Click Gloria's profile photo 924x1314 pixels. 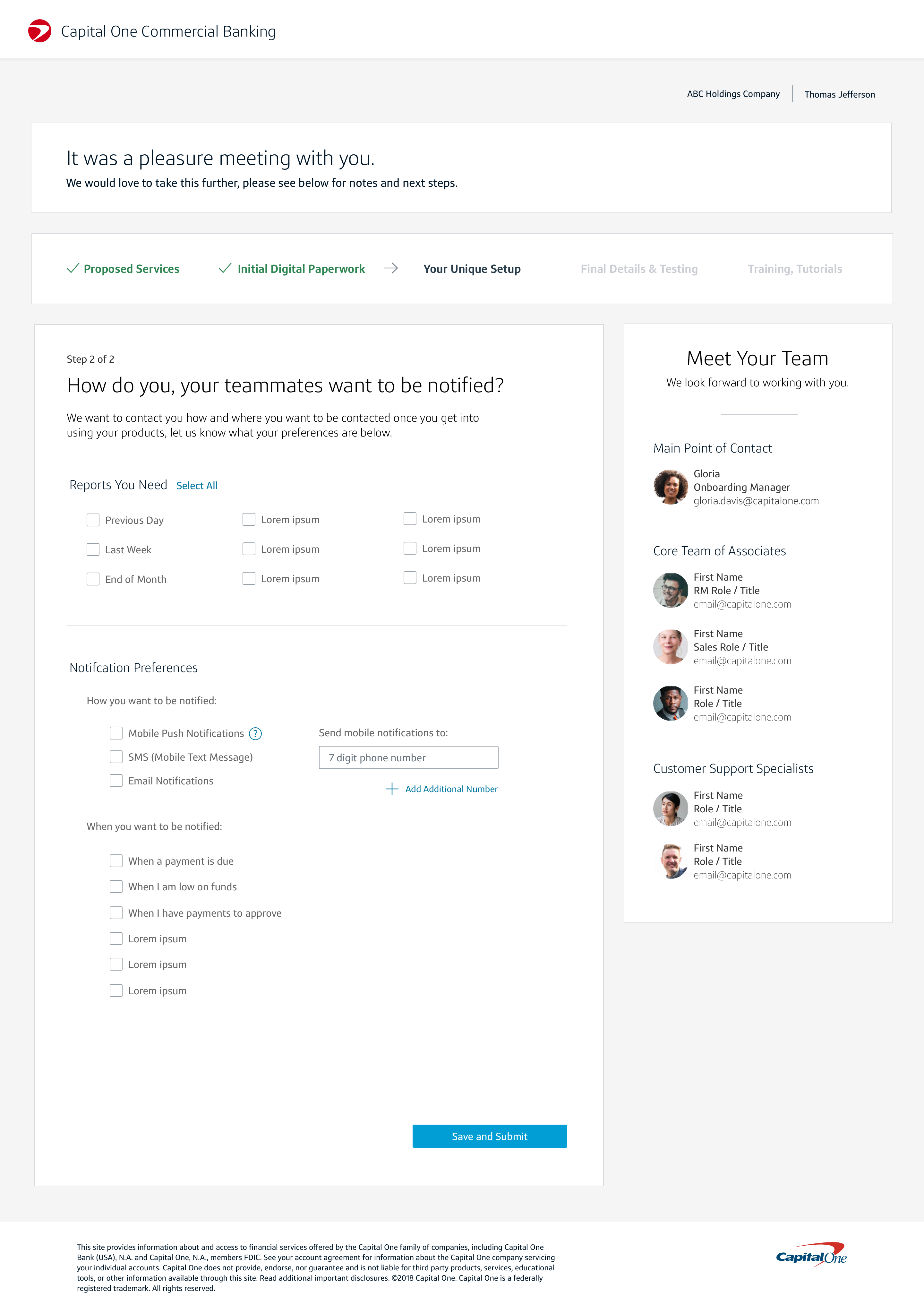671,487
